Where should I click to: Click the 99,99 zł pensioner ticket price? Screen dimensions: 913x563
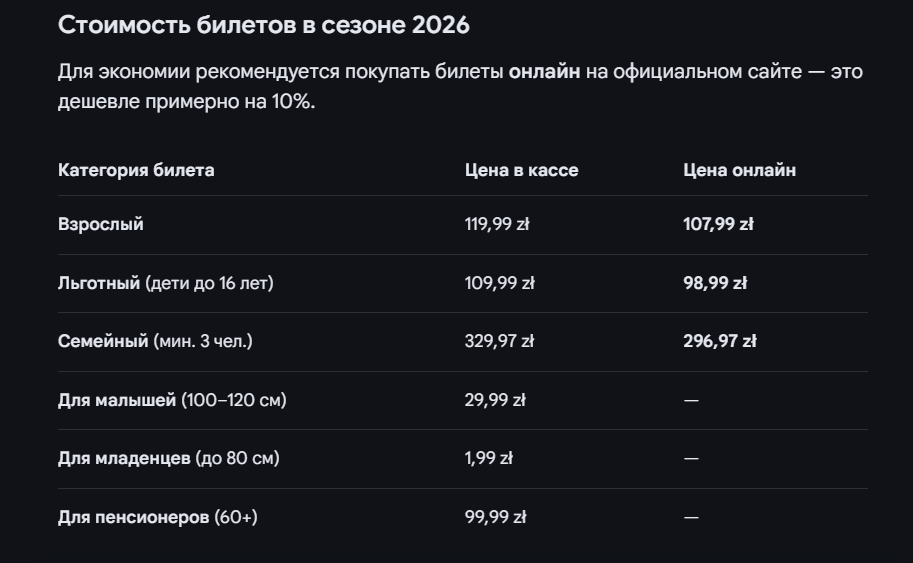[x=496, y=517]
